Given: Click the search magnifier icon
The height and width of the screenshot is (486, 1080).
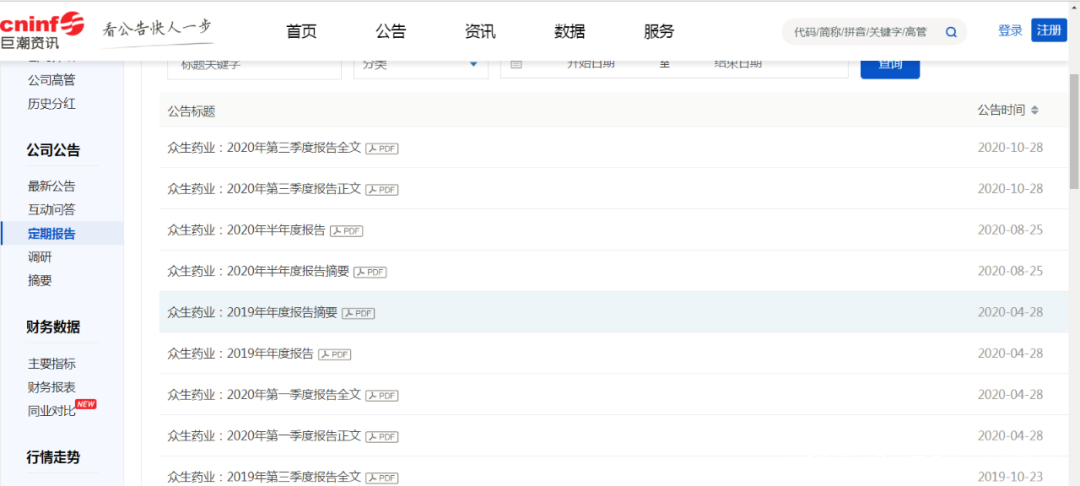Looking at the screenshot, I should click(x=951, y=32).
